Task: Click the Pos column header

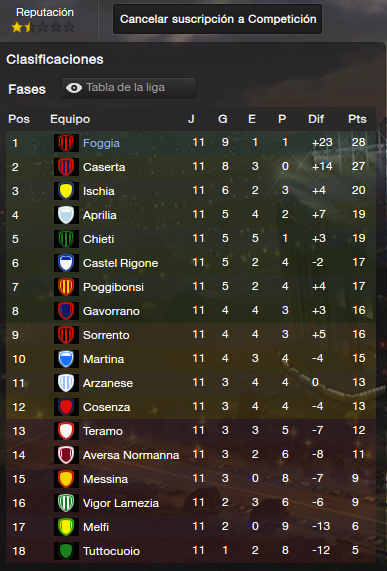Action: click(19, 119)
